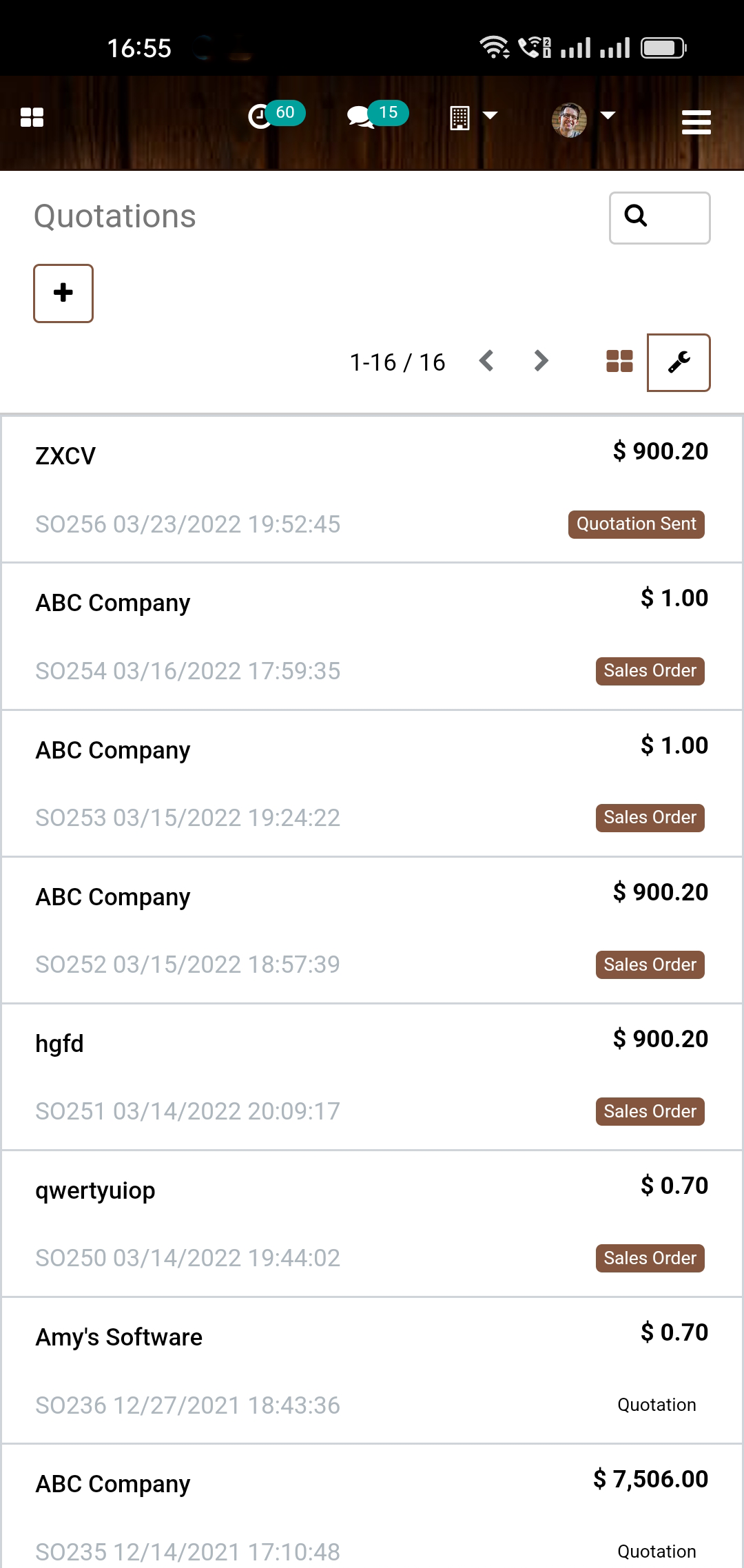
Task: Expand the company switcher dropdown
Action: coord(473,117)
